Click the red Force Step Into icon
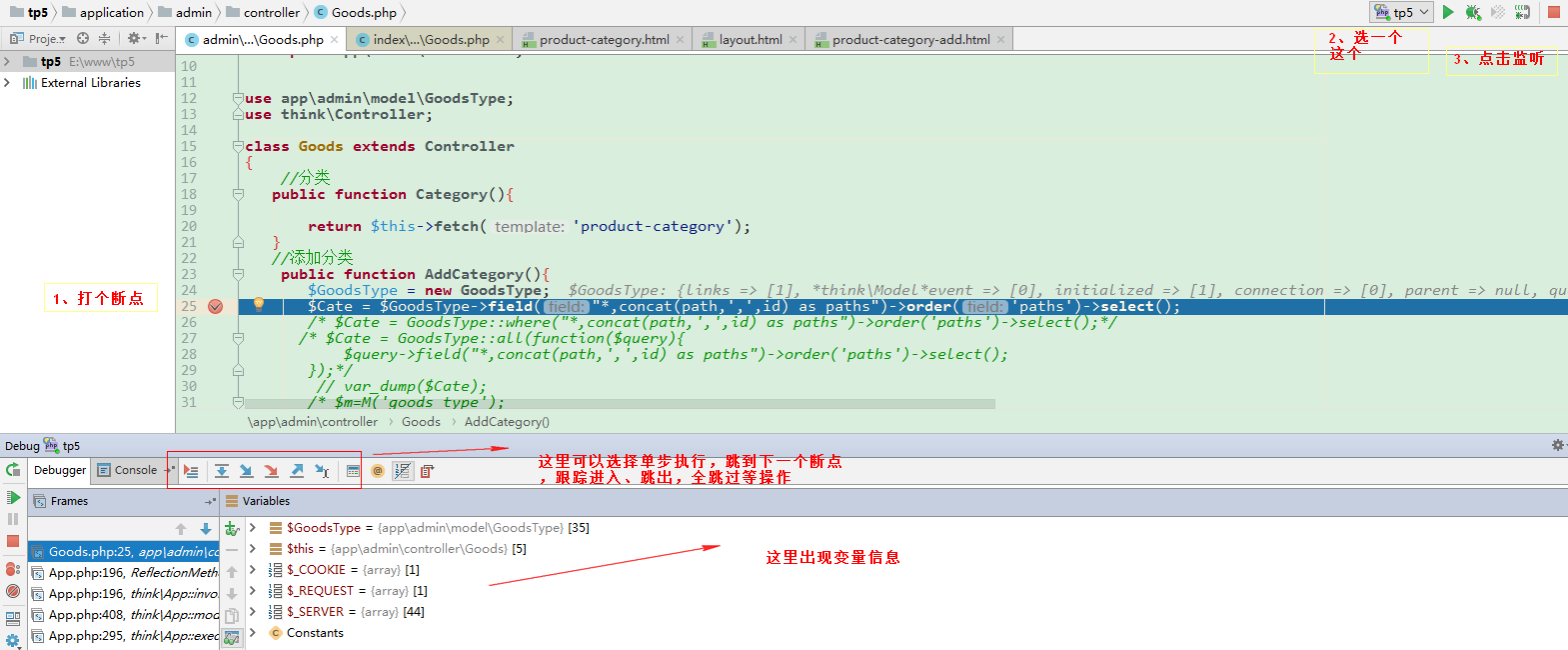Screen dimensions: 1568x650 coord(271,471)
